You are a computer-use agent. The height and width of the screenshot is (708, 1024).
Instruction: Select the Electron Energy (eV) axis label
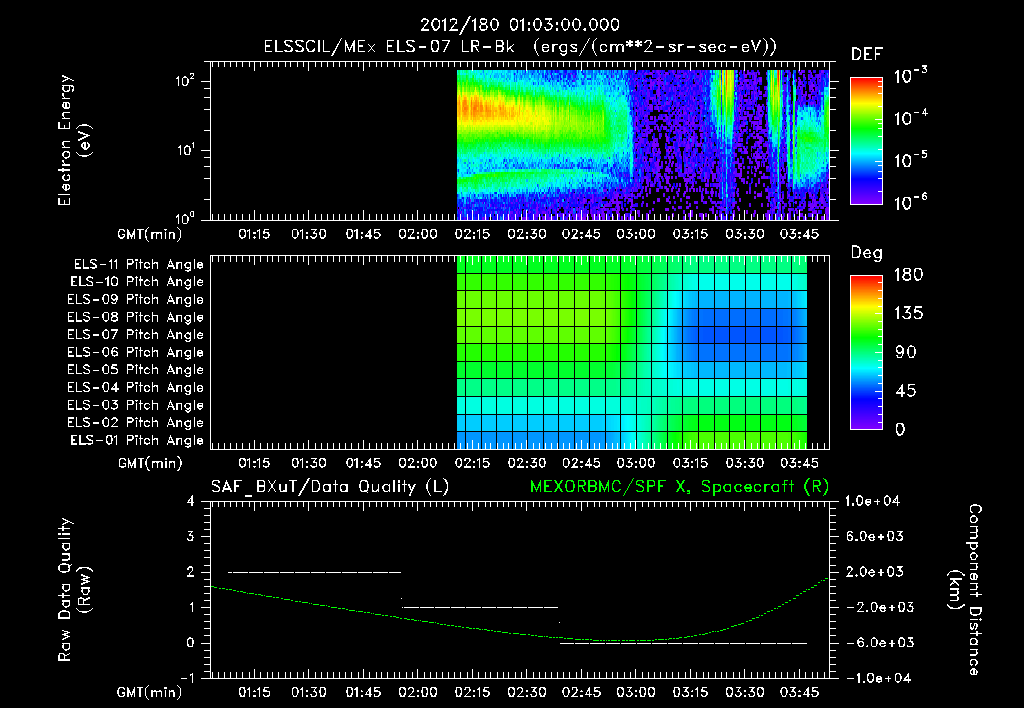75,140
